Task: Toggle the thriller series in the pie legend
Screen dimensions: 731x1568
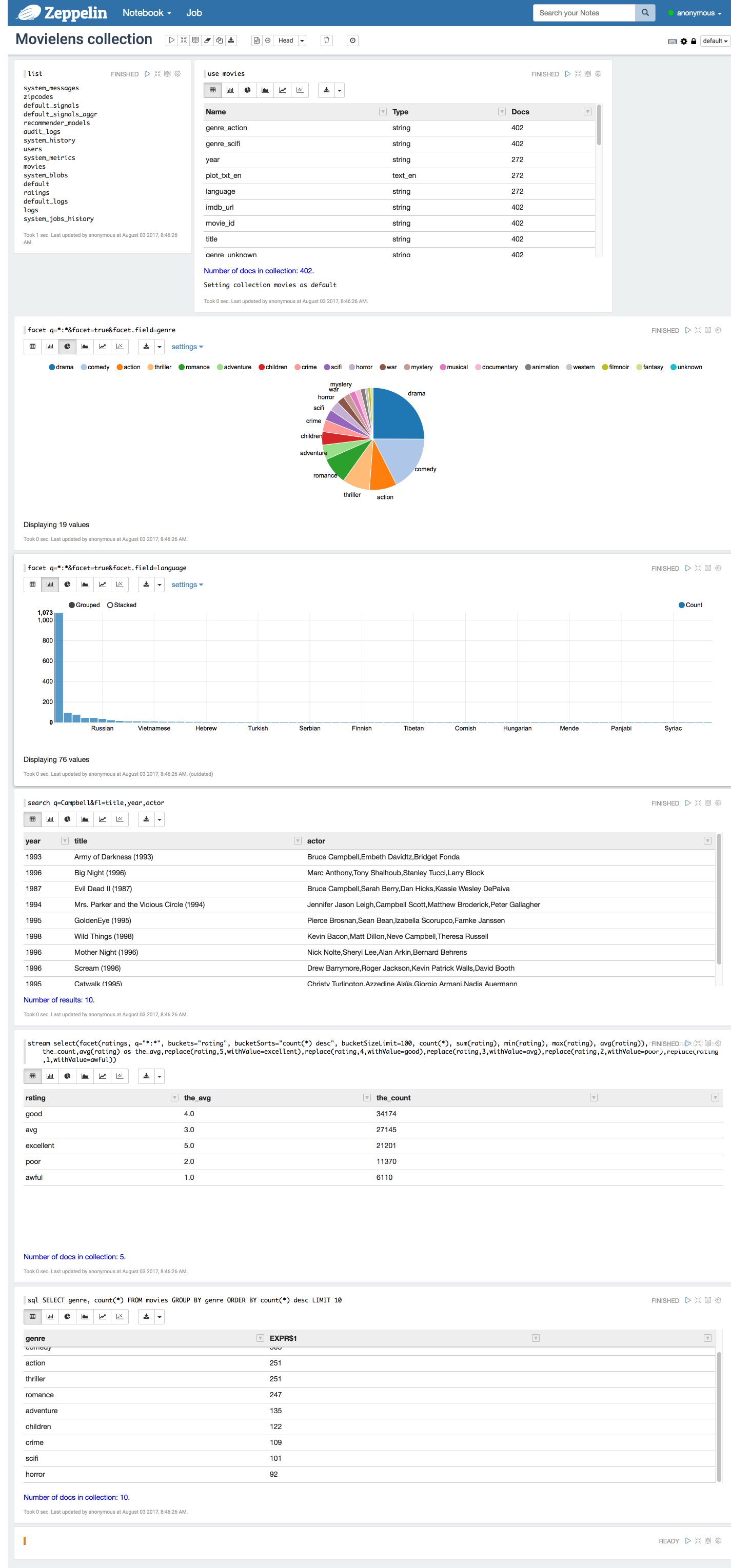Action: click(x=160, y=367)
